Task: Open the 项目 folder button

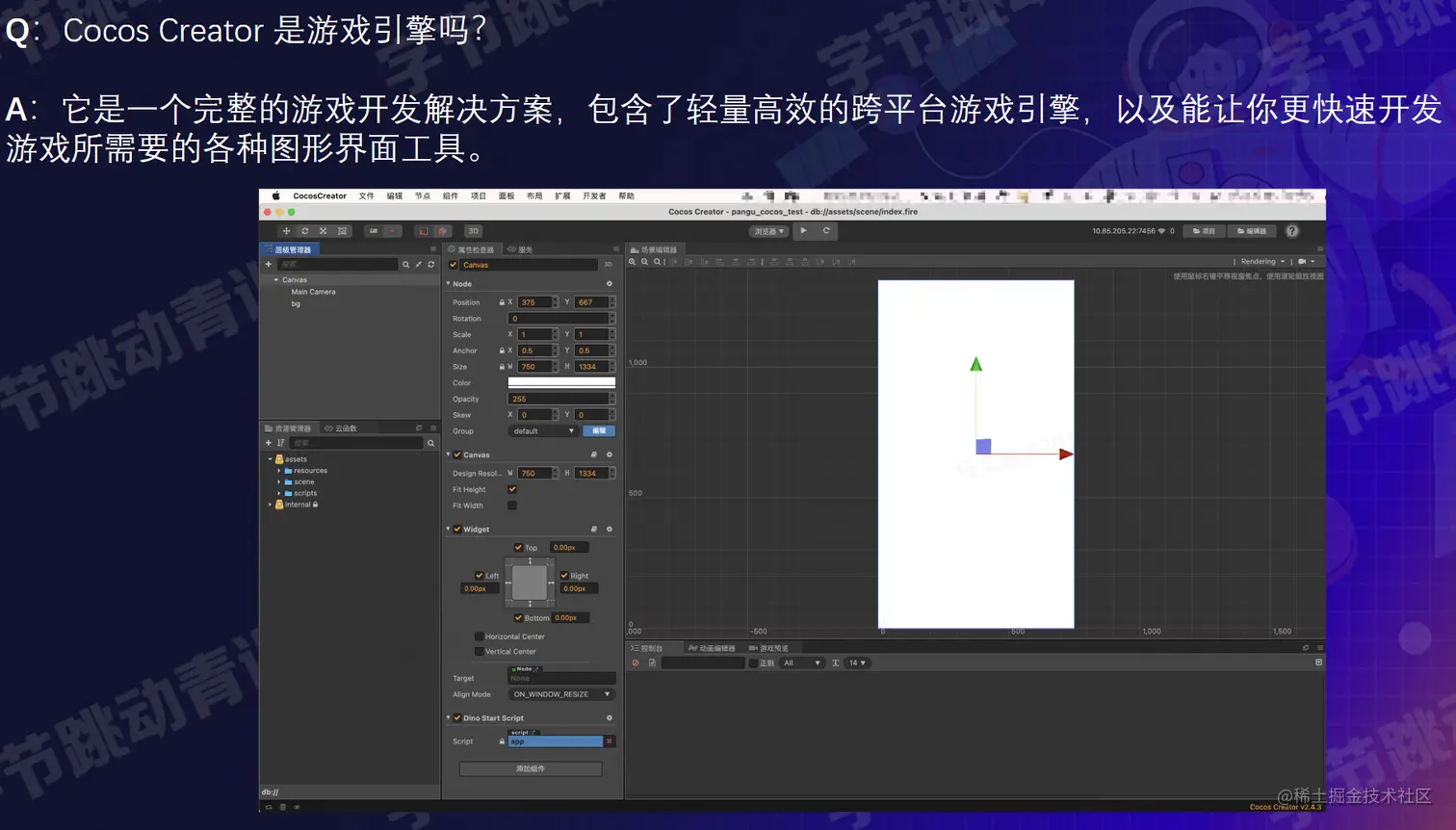Action: pos(1205,231)
